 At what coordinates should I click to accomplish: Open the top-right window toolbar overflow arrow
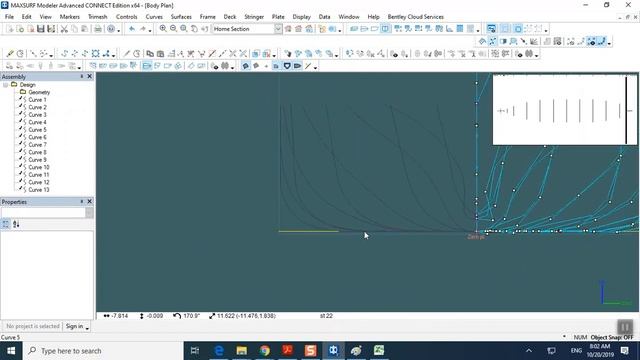pyautogui.click(x=546, y=30)
